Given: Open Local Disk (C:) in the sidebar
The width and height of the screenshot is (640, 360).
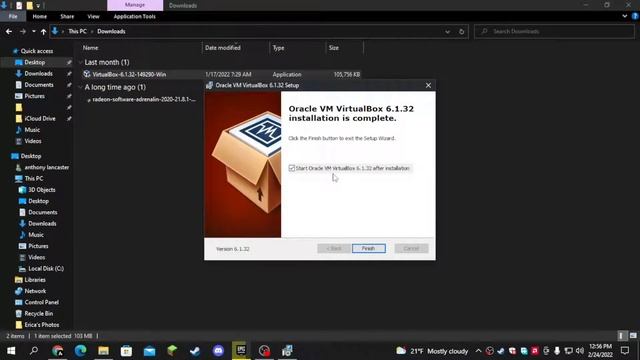Looking at the screenshot, I should pyautogui.click(x=46, y=269).
